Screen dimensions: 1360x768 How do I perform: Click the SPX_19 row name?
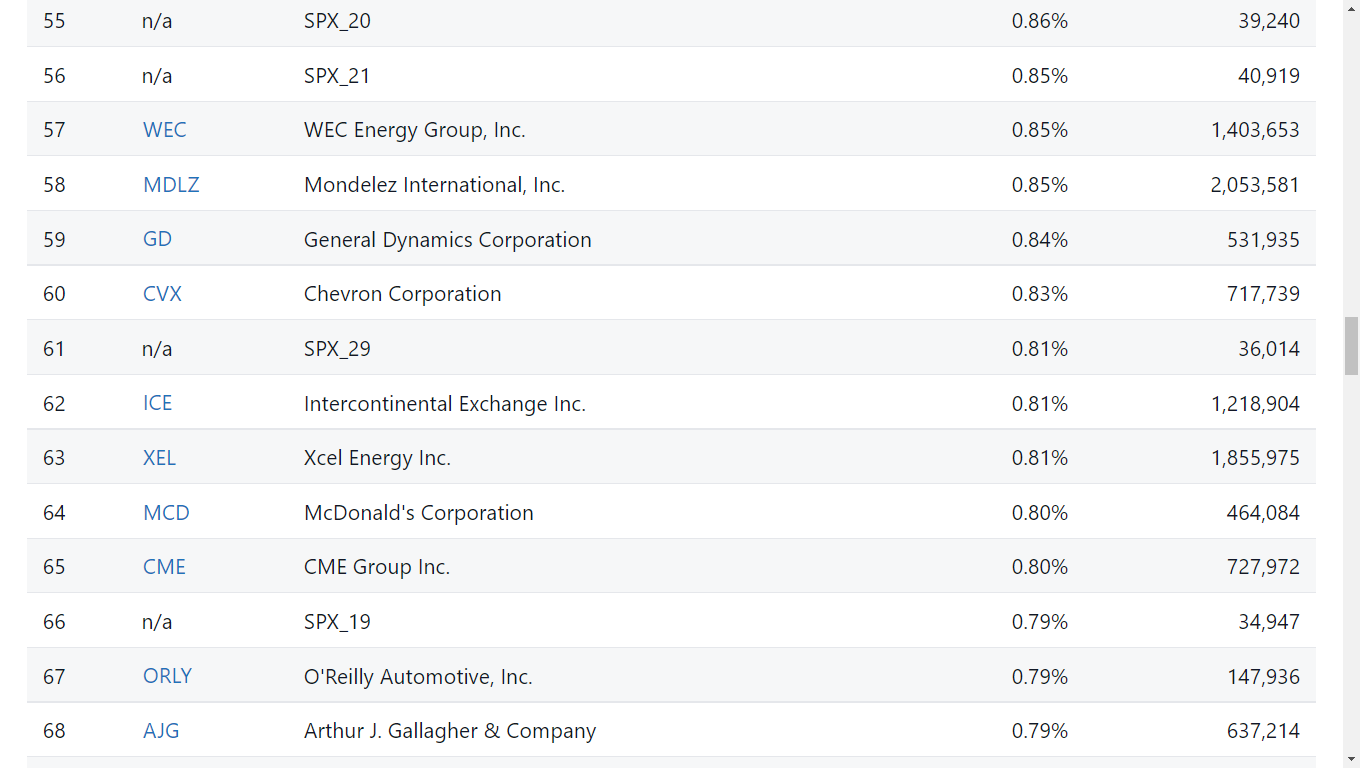[337, 622]
